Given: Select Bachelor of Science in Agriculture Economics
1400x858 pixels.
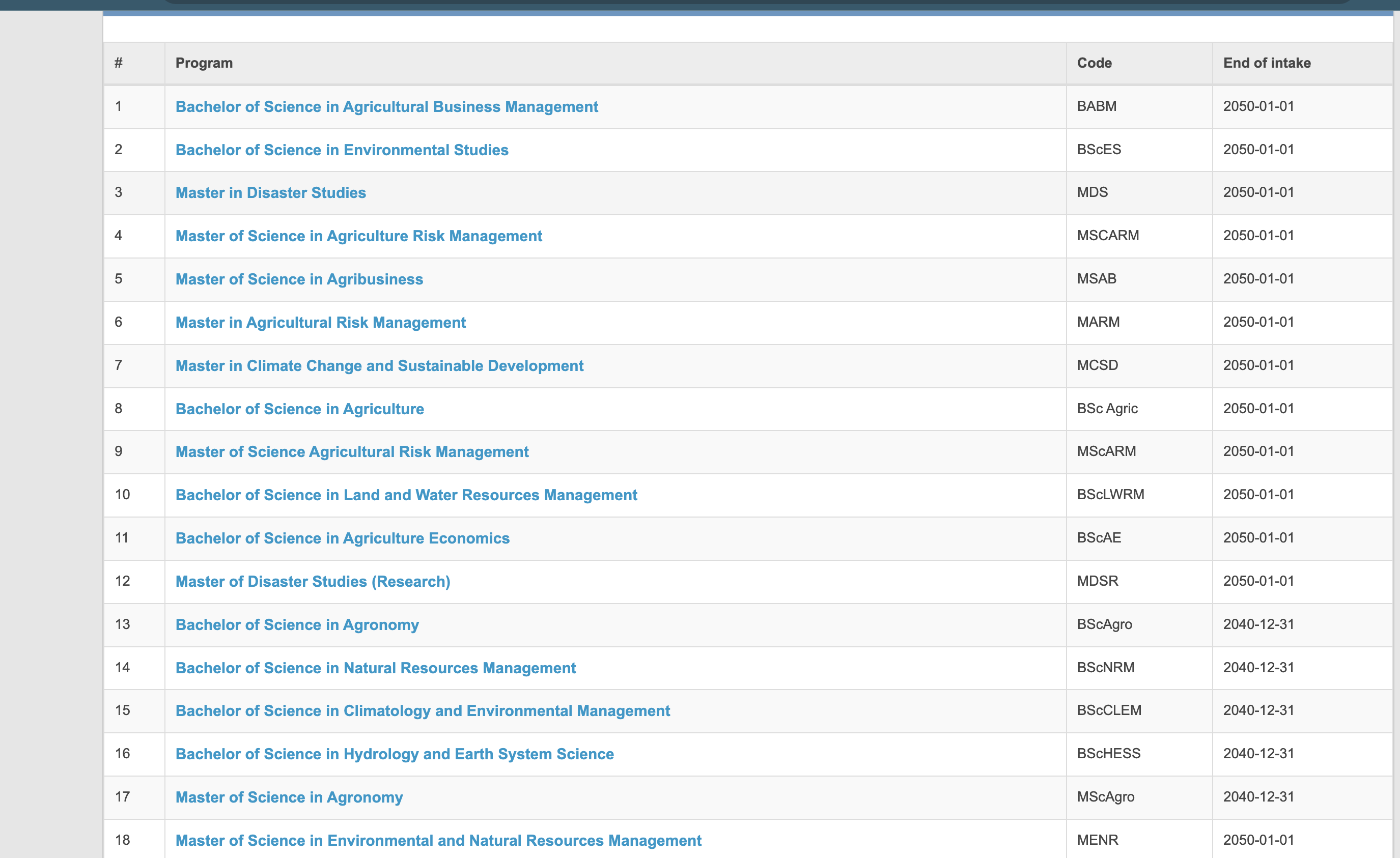Looking at the screenshot, I should point(342,538).
